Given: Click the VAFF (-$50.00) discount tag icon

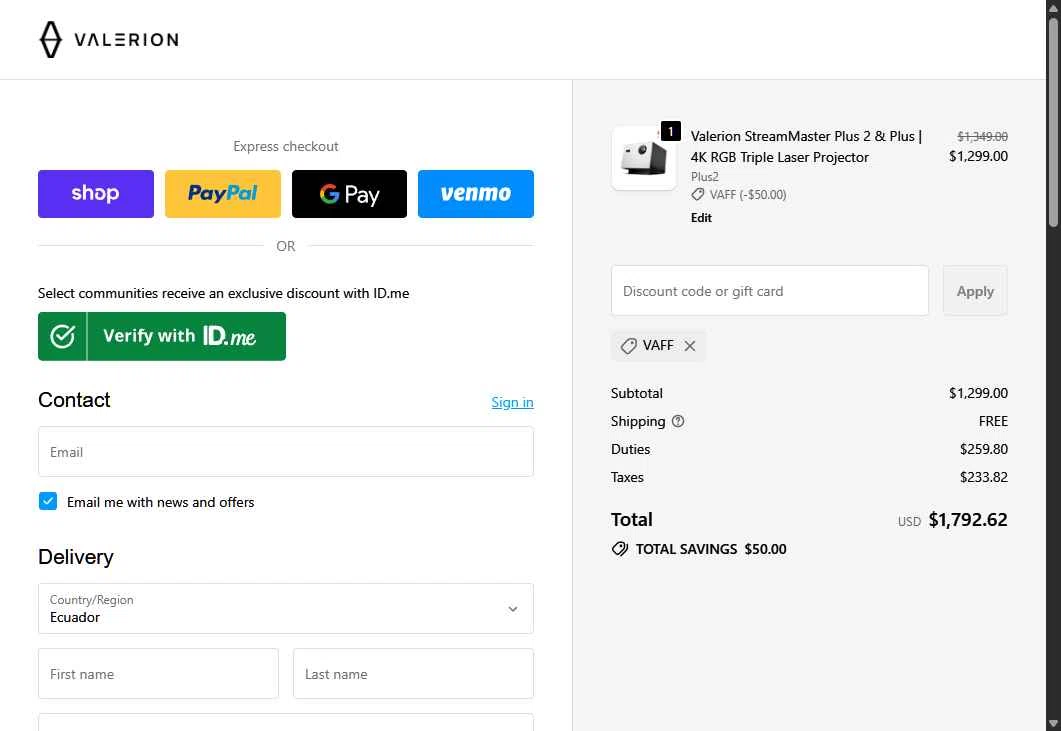Looking at the screenshot, I should pyautogui.click(x=698, y=195).
